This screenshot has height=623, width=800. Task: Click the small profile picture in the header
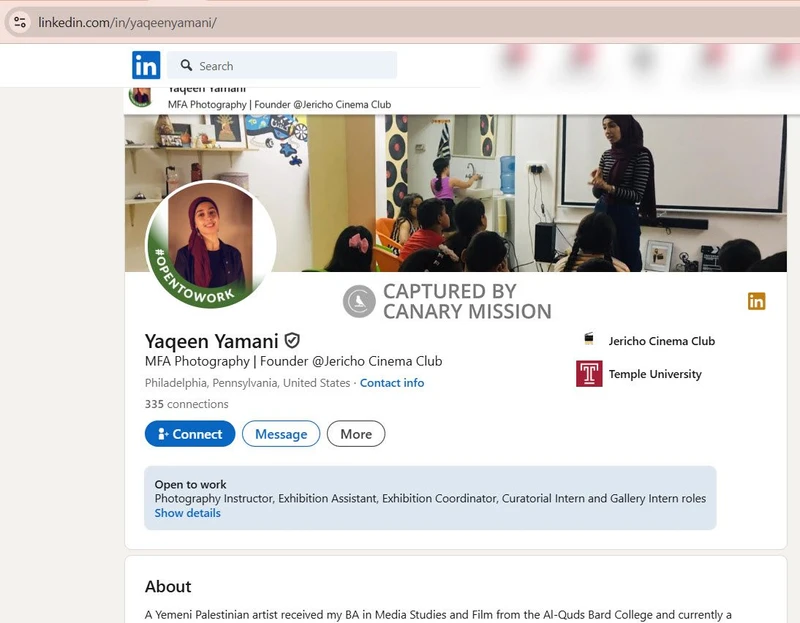pos(143,96)
